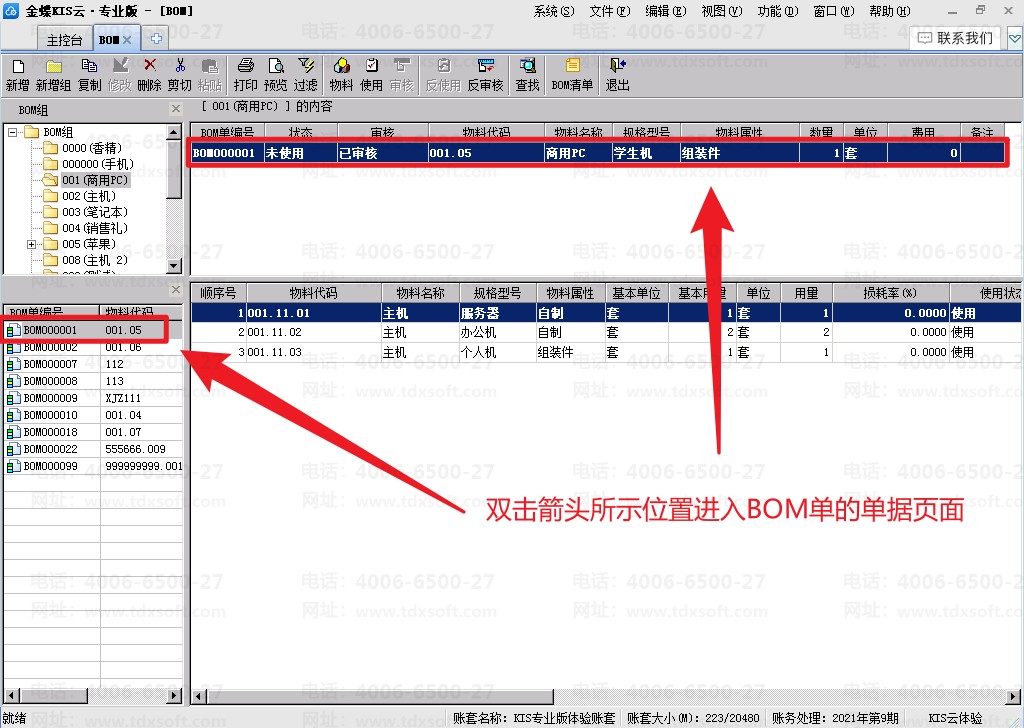Open the dropdown arrow beside 联系我们
This screenshot has width=1024, height=728.
[x=1014, y=39]
